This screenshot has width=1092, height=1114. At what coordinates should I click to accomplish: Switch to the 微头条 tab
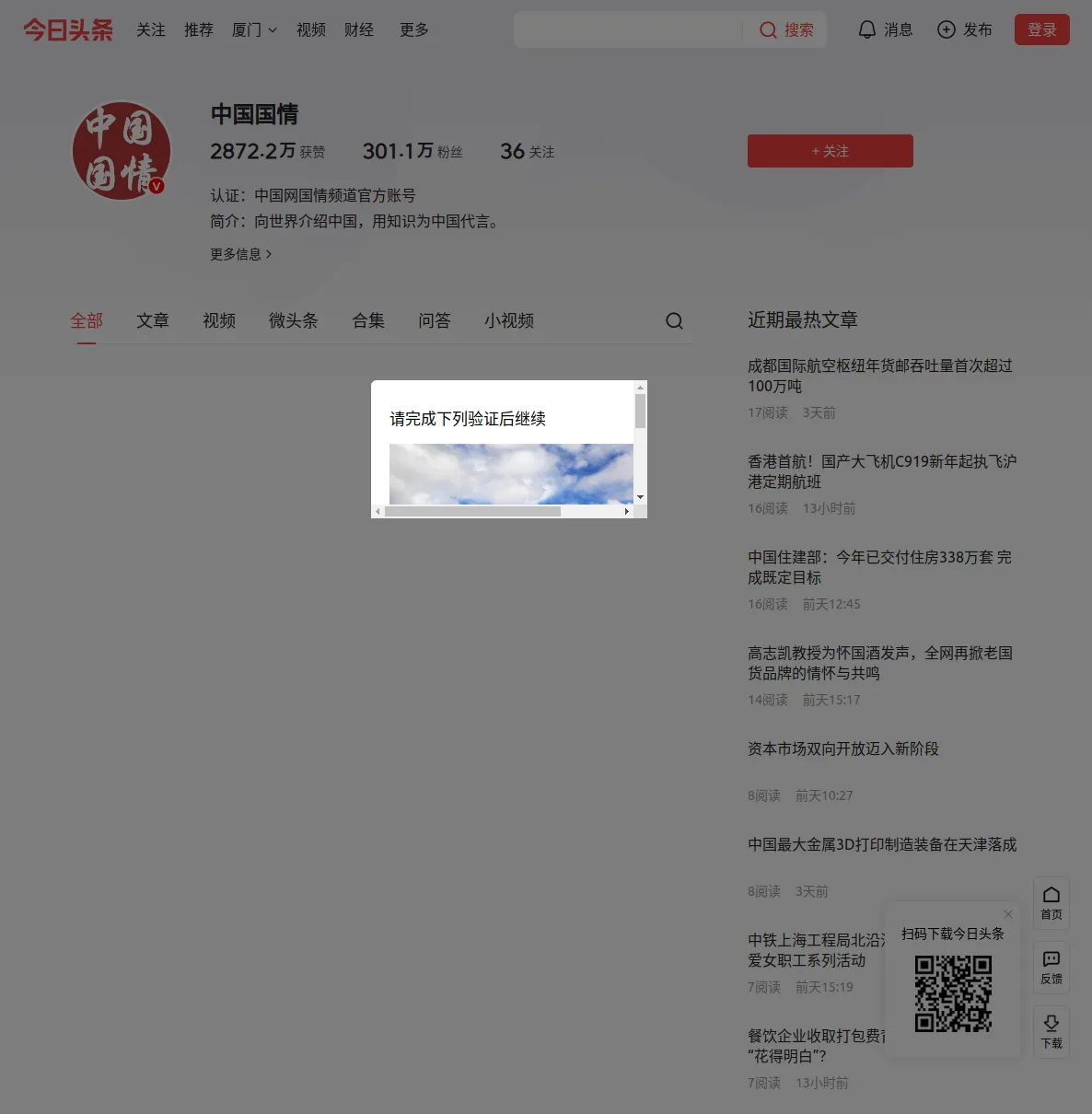294,320
